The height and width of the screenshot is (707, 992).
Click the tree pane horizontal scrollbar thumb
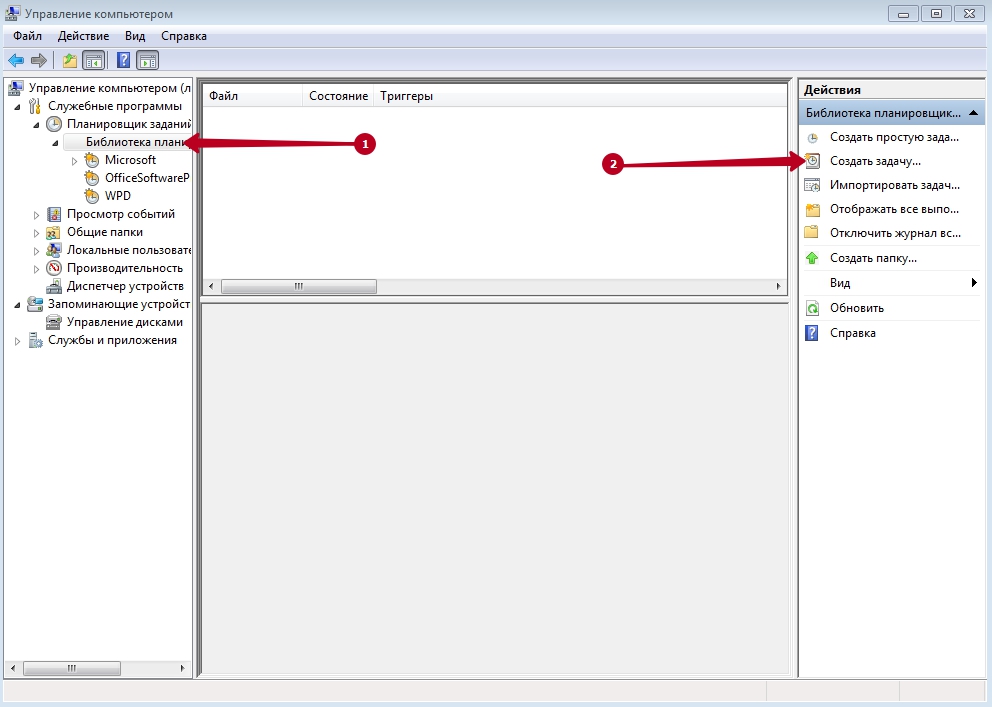(71, 668)
